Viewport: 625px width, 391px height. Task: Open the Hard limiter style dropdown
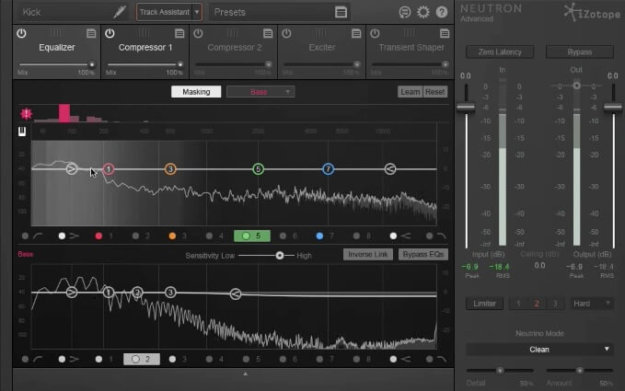click(592, 304)
